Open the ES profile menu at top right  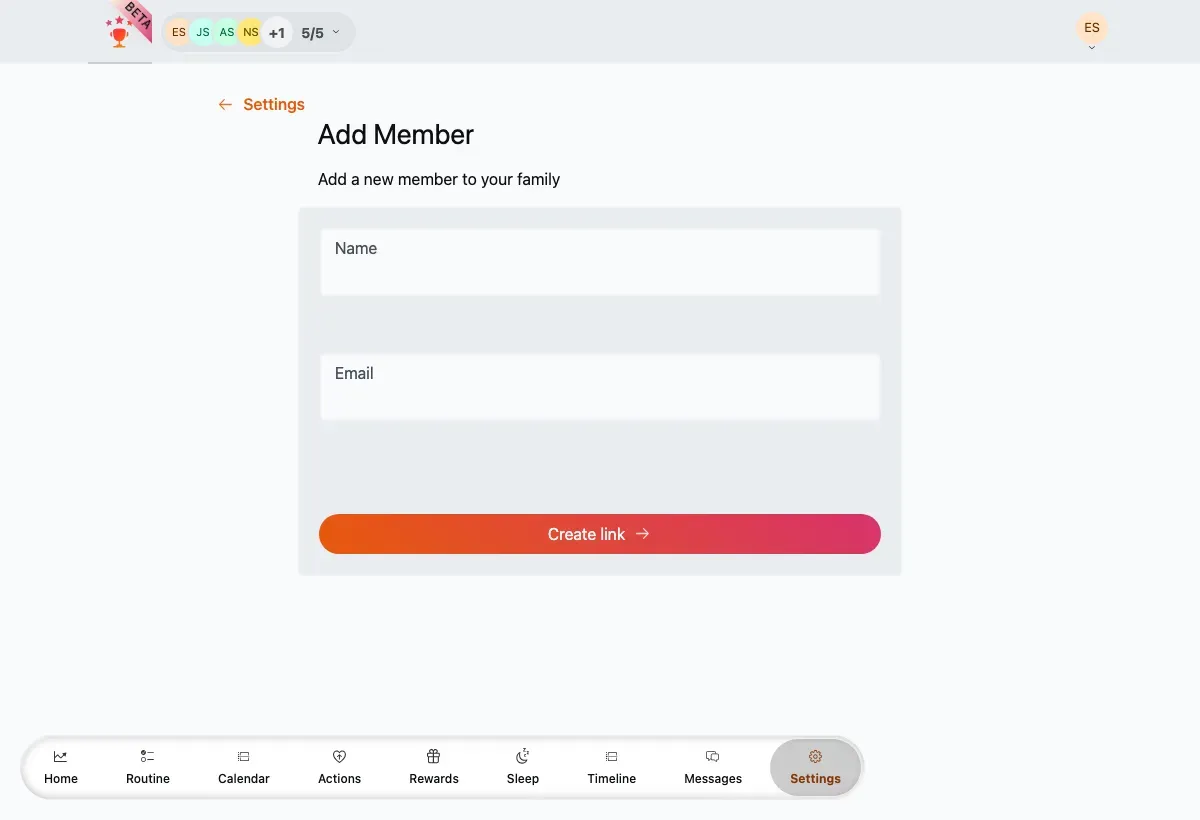click(1092, 30)
